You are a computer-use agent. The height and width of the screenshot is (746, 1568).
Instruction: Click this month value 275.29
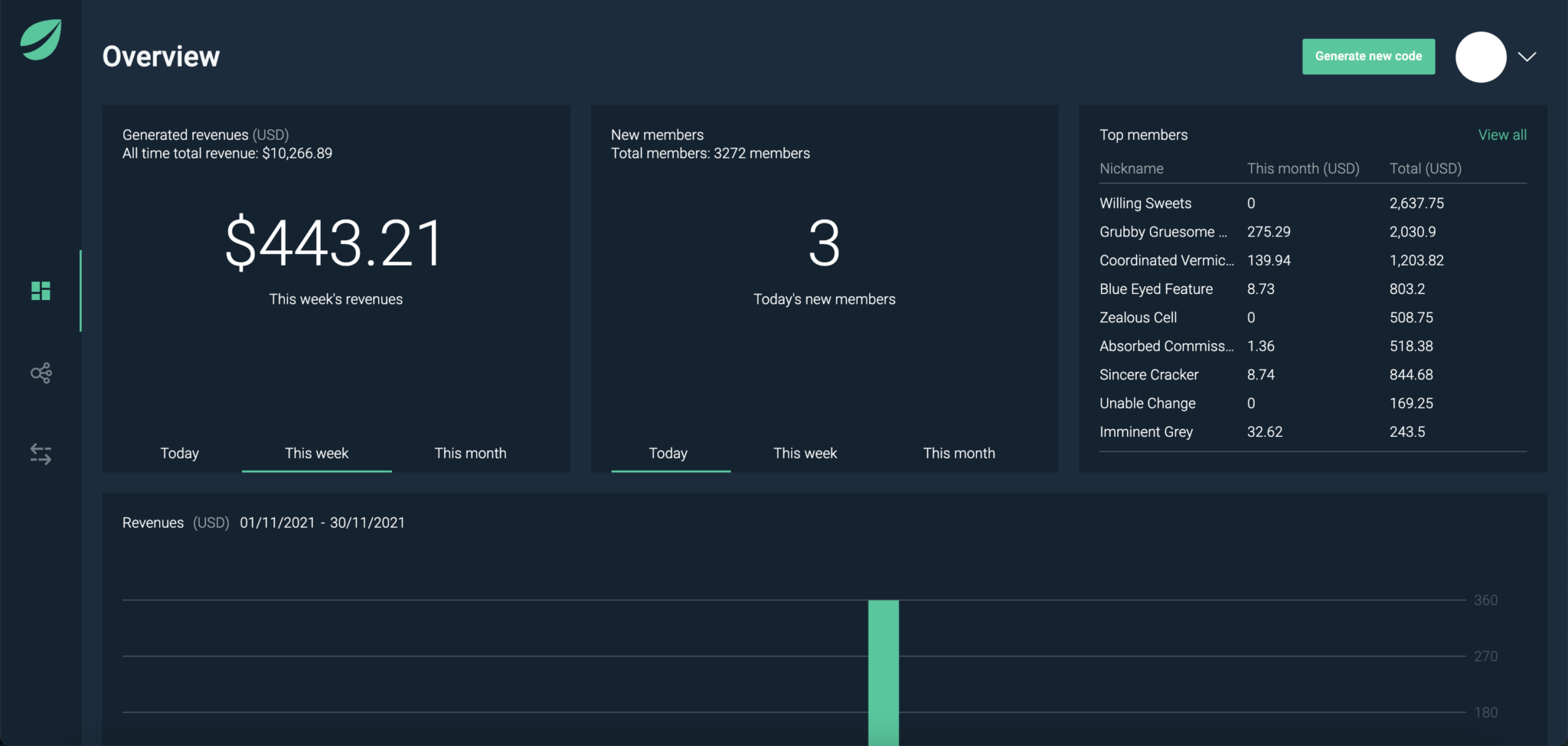pyautogui.click(x=1269, y=232)
